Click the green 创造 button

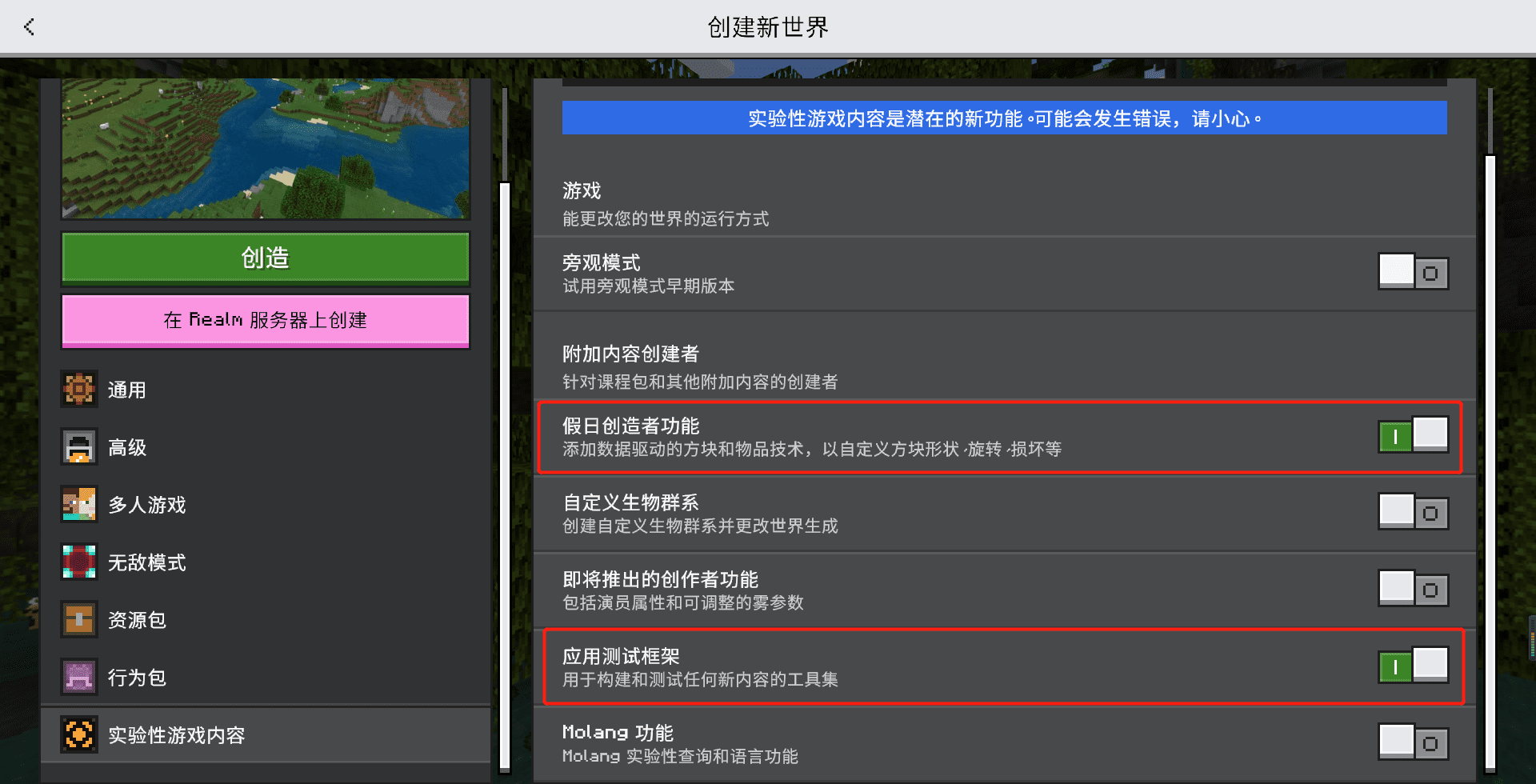(x=266, y=258)
